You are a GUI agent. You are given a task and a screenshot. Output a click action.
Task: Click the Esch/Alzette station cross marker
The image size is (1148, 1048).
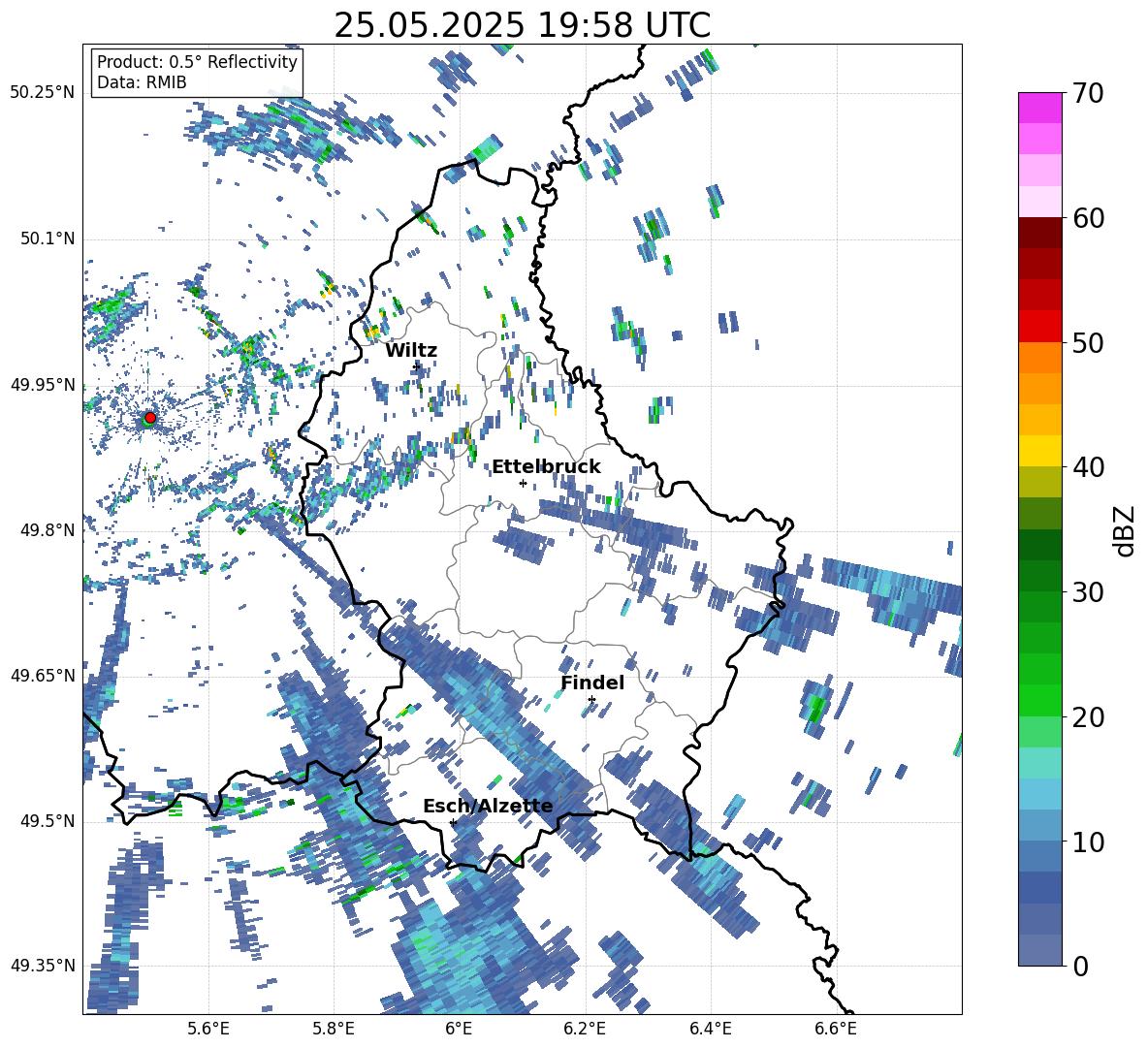pyautogui.click(x=453, y=822)
